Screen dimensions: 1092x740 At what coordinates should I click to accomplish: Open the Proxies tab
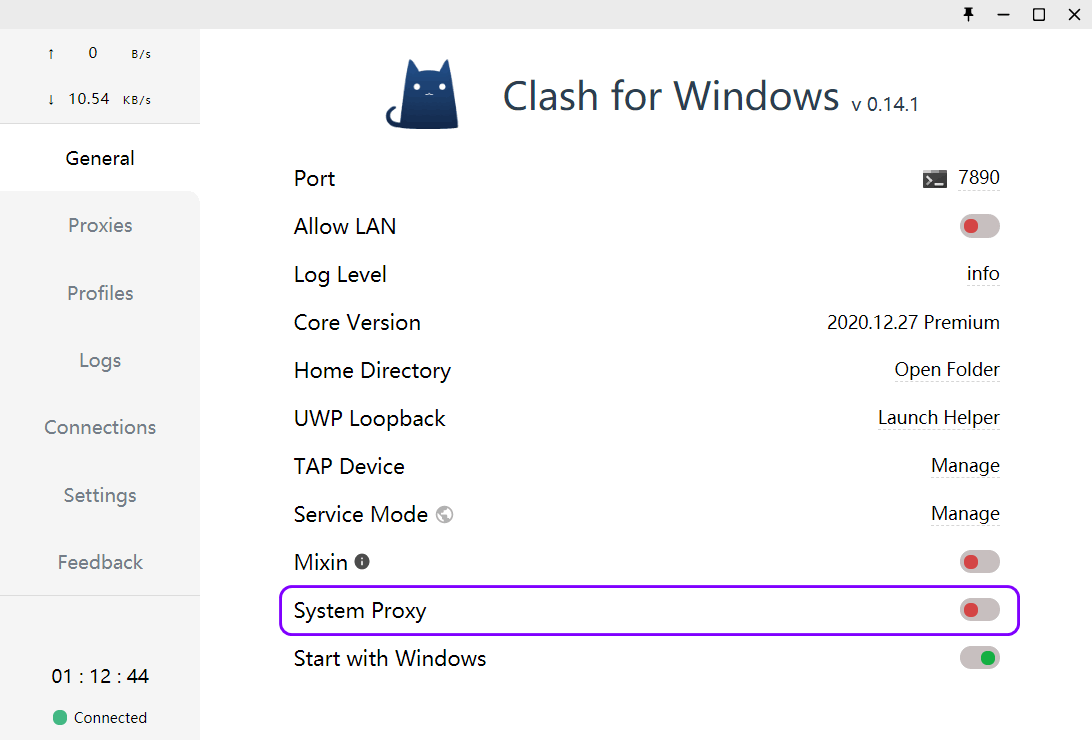click(x=100, y=226)
